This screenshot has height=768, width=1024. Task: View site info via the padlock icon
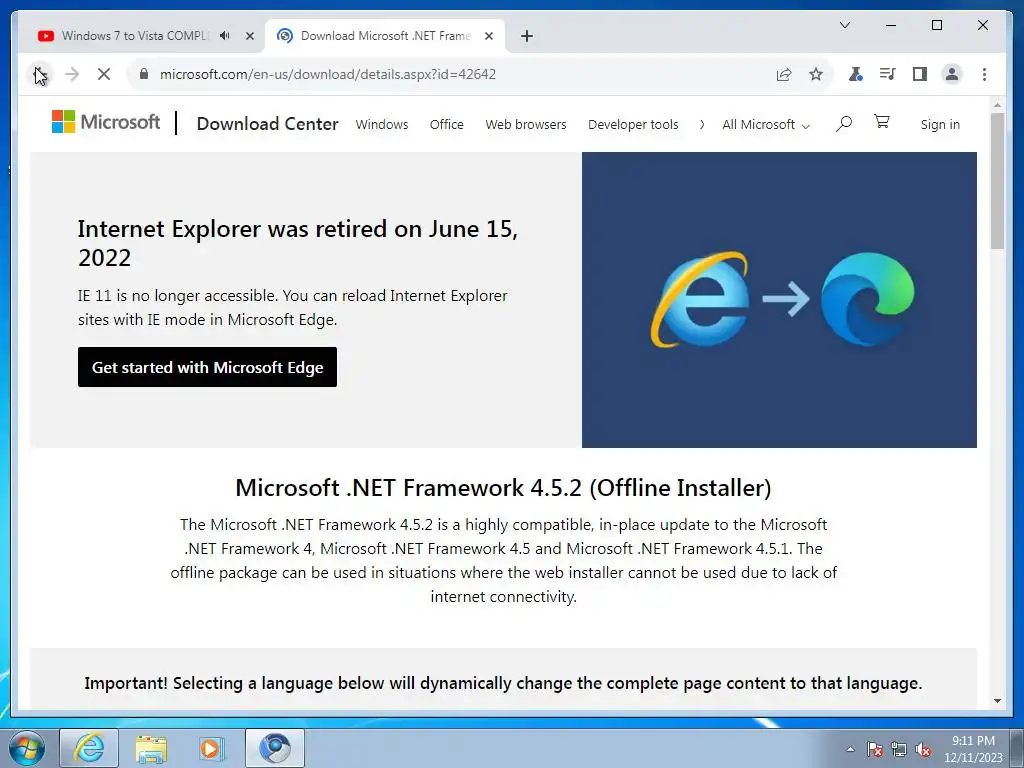click(144, 74)
